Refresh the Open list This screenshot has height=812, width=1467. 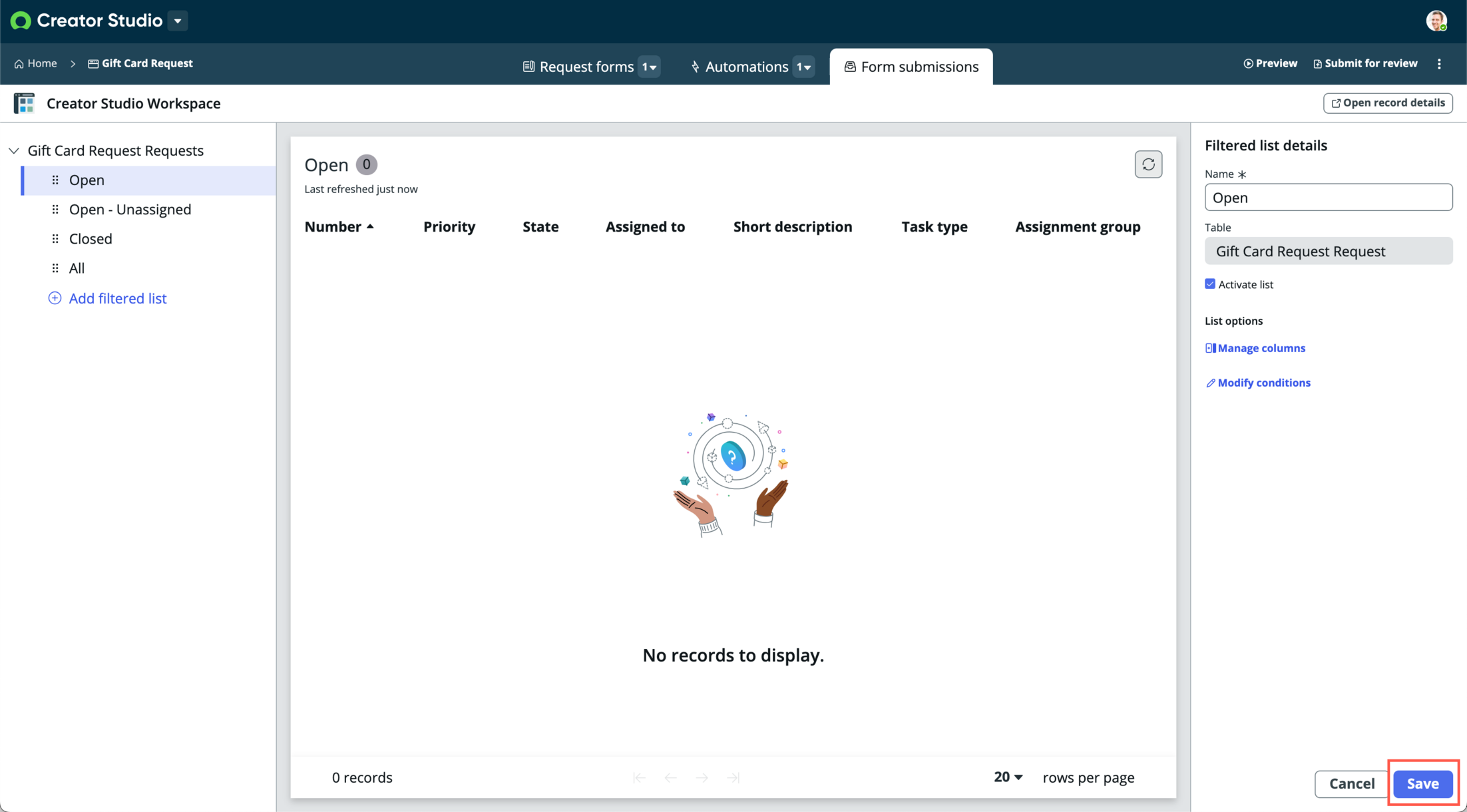coord(1148,164)
